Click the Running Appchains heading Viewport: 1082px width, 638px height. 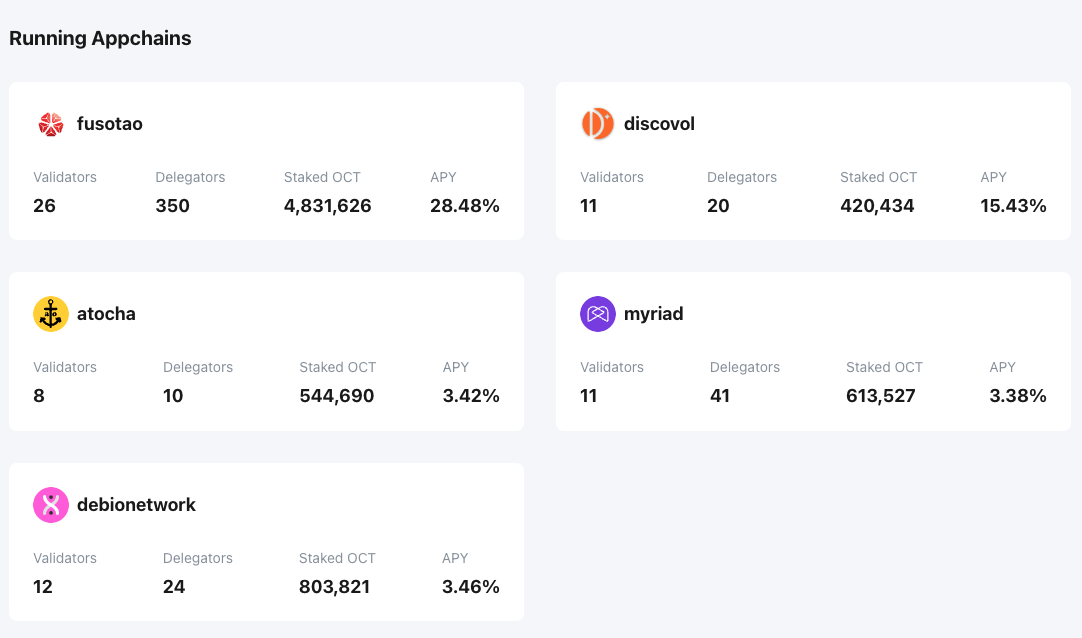[100, 39]
